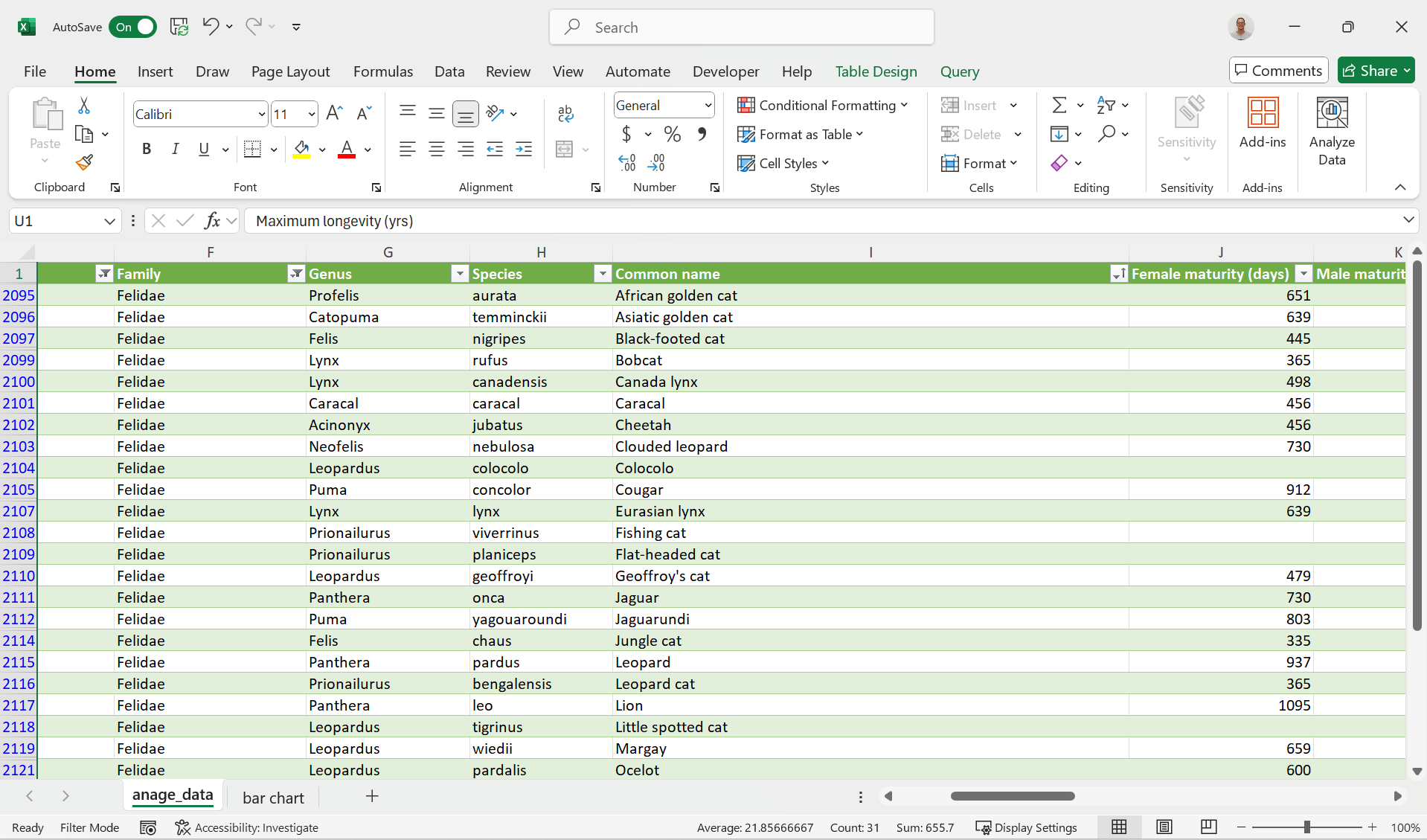Open Cell Styles gallery
Viewport: 1427px width, 840px height.
click(x=783, y=163)
